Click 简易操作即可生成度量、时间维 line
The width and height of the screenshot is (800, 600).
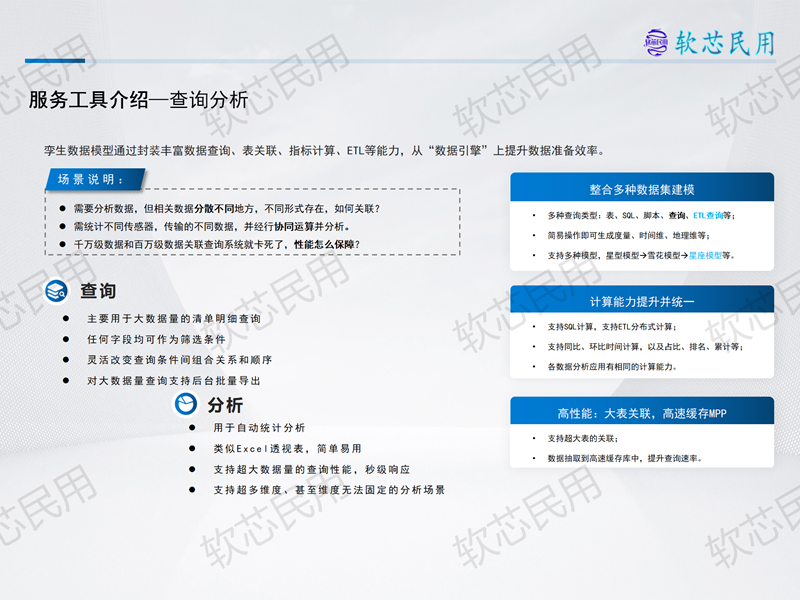[x=629, y=236]
